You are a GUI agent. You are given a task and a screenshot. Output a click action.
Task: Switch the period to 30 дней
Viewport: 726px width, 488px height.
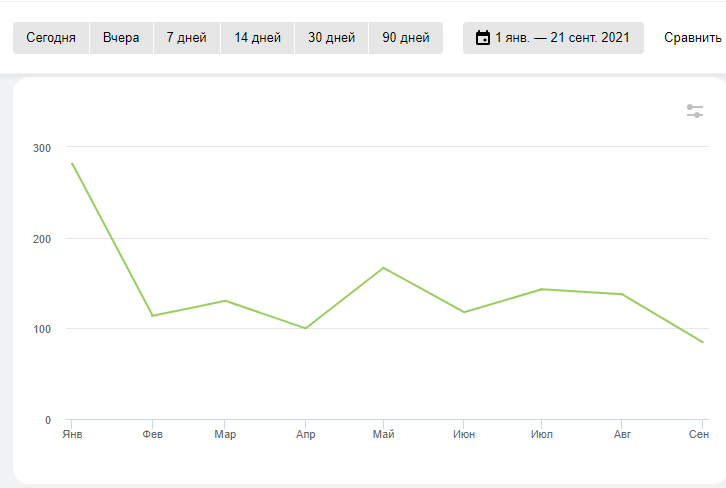(332, 38)
